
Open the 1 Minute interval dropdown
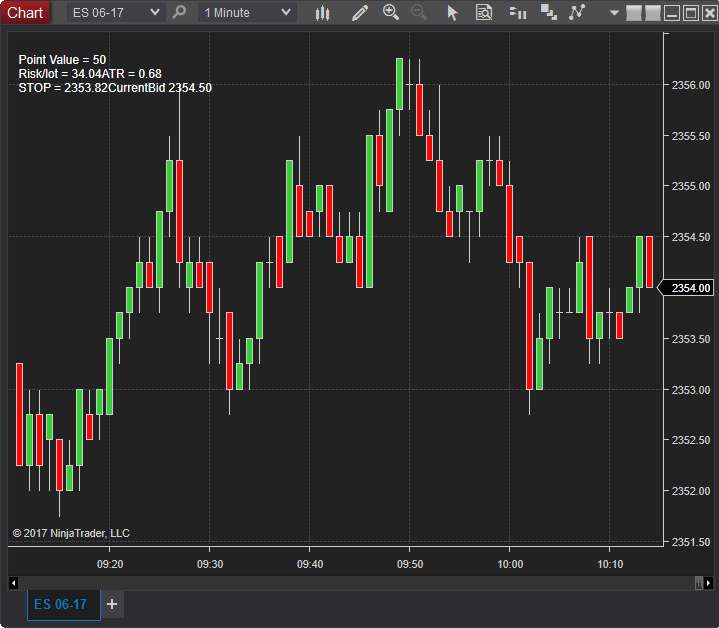click(247, 12)
